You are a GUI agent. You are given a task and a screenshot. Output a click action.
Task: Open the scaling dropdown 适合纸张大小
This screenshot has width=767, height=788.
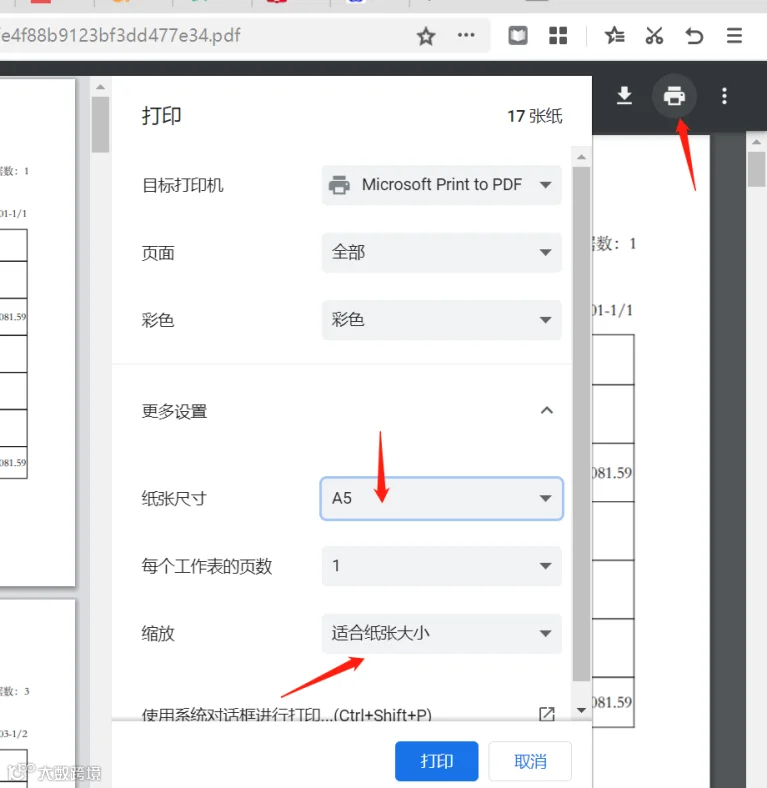click(x=441, y=633)
